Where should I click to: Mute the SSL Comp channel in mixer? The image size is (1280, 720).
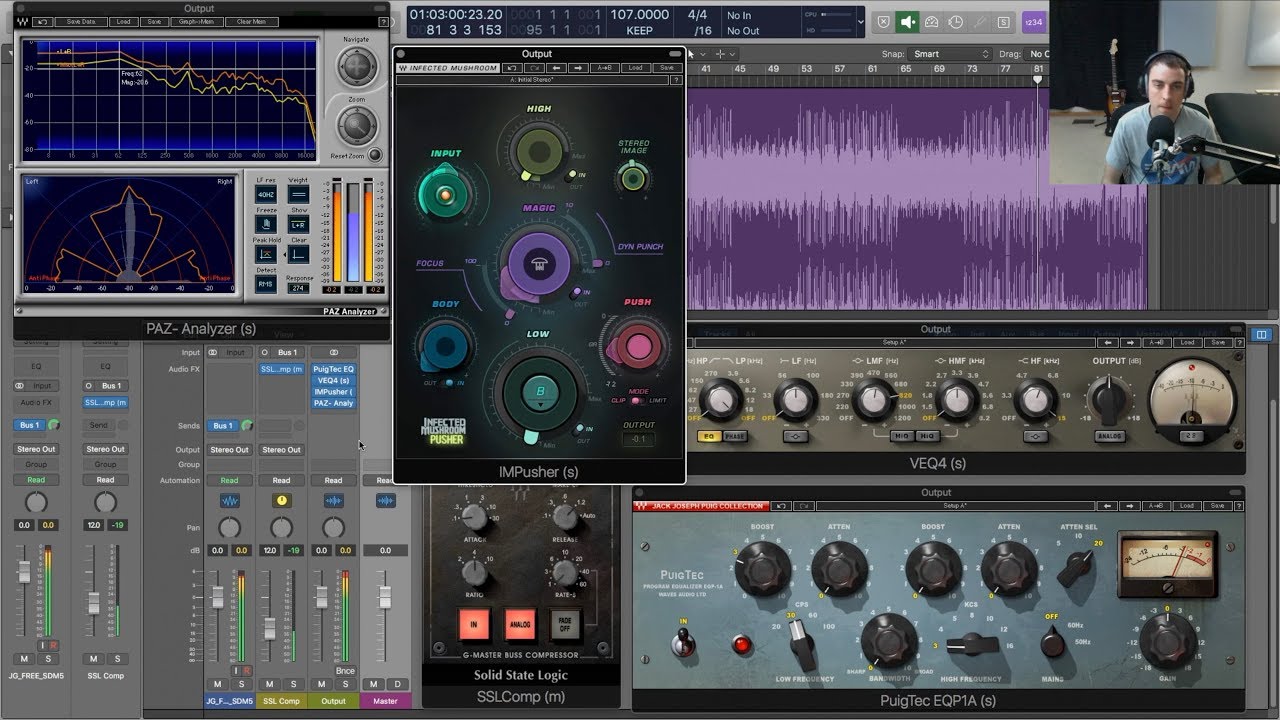[269, 684]
